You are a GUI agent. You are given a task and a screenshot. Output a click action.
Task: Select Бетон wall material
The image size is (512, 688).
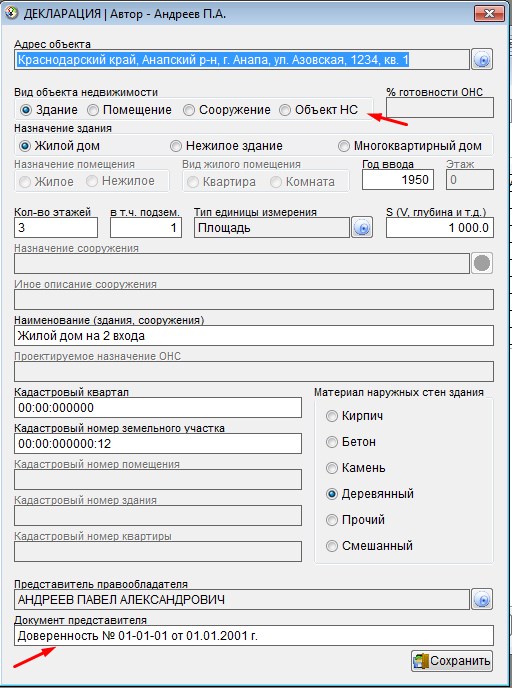(351, 441)
